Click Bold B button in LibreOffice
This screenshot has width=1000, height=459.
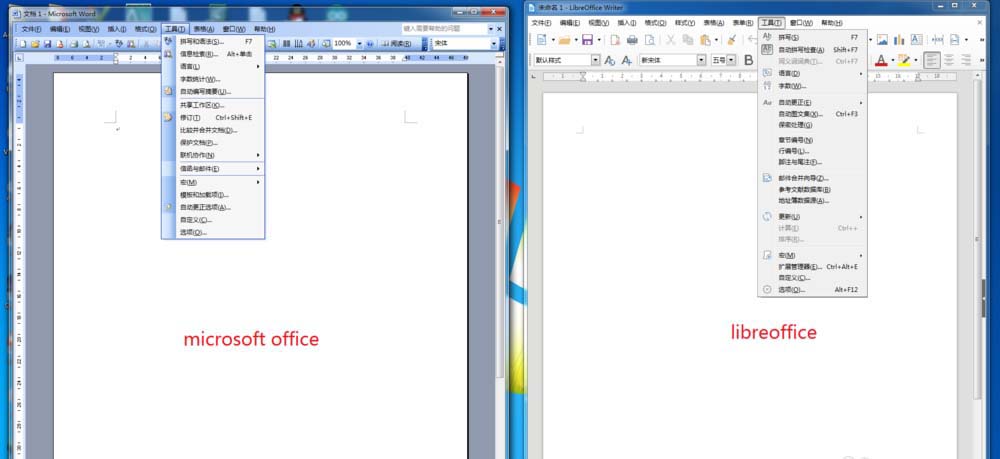pyautogui.click(x=749, y=61)
